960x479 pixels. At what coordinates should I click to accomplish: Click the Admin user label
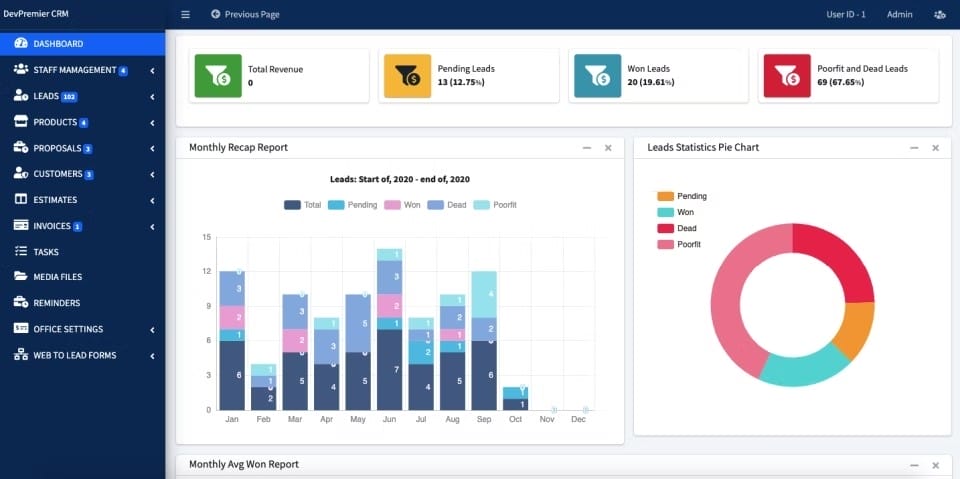[899, 15]
